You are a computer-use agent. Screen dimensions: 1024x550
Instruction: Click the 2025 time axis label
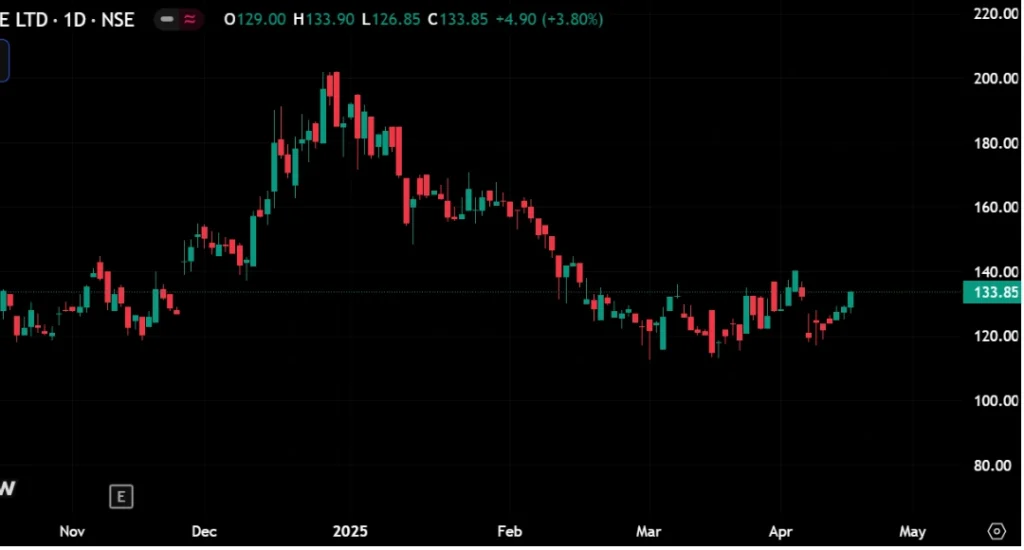tap(350, 532)
